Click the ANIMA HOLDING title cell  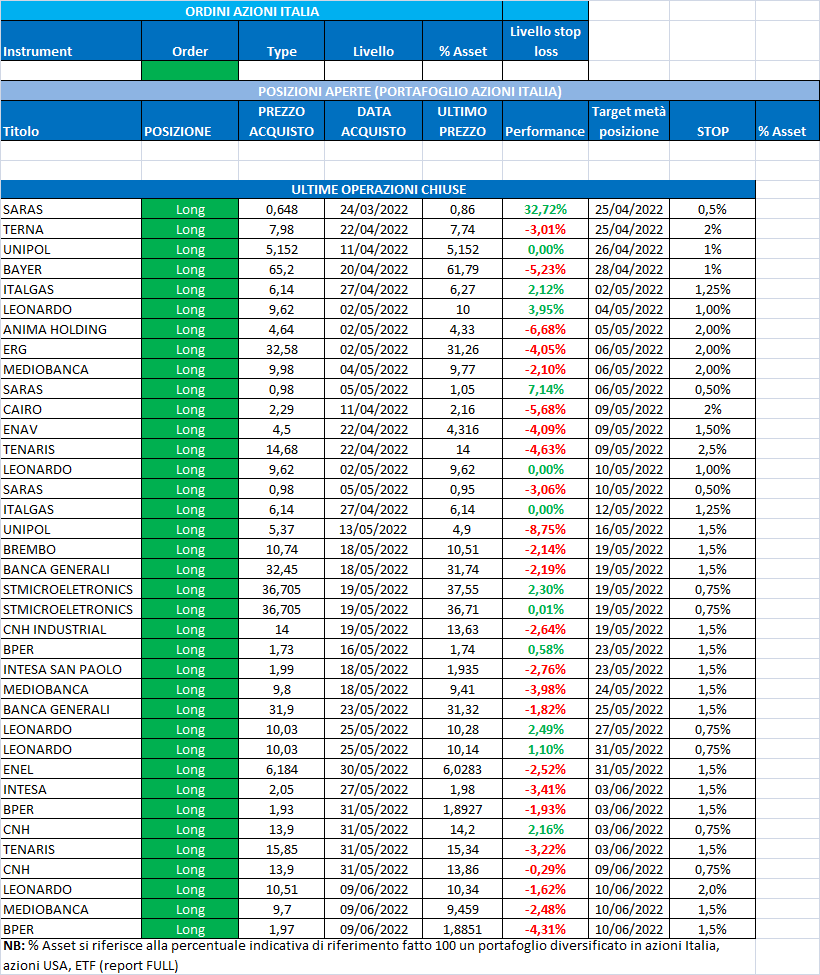(71, 330)
